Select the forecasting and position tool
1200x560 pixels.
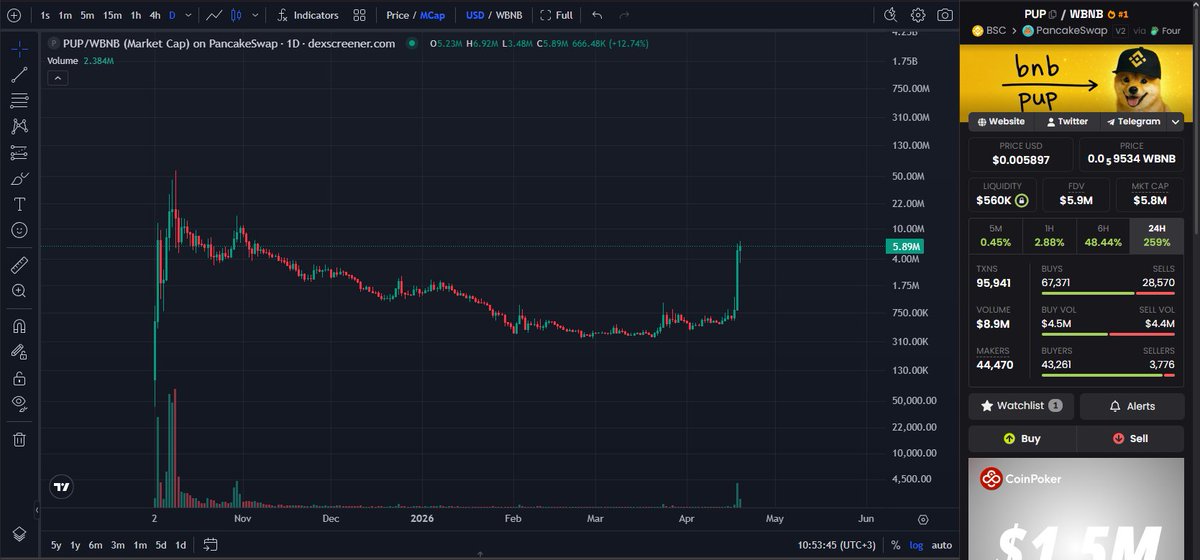pos(19,153)
